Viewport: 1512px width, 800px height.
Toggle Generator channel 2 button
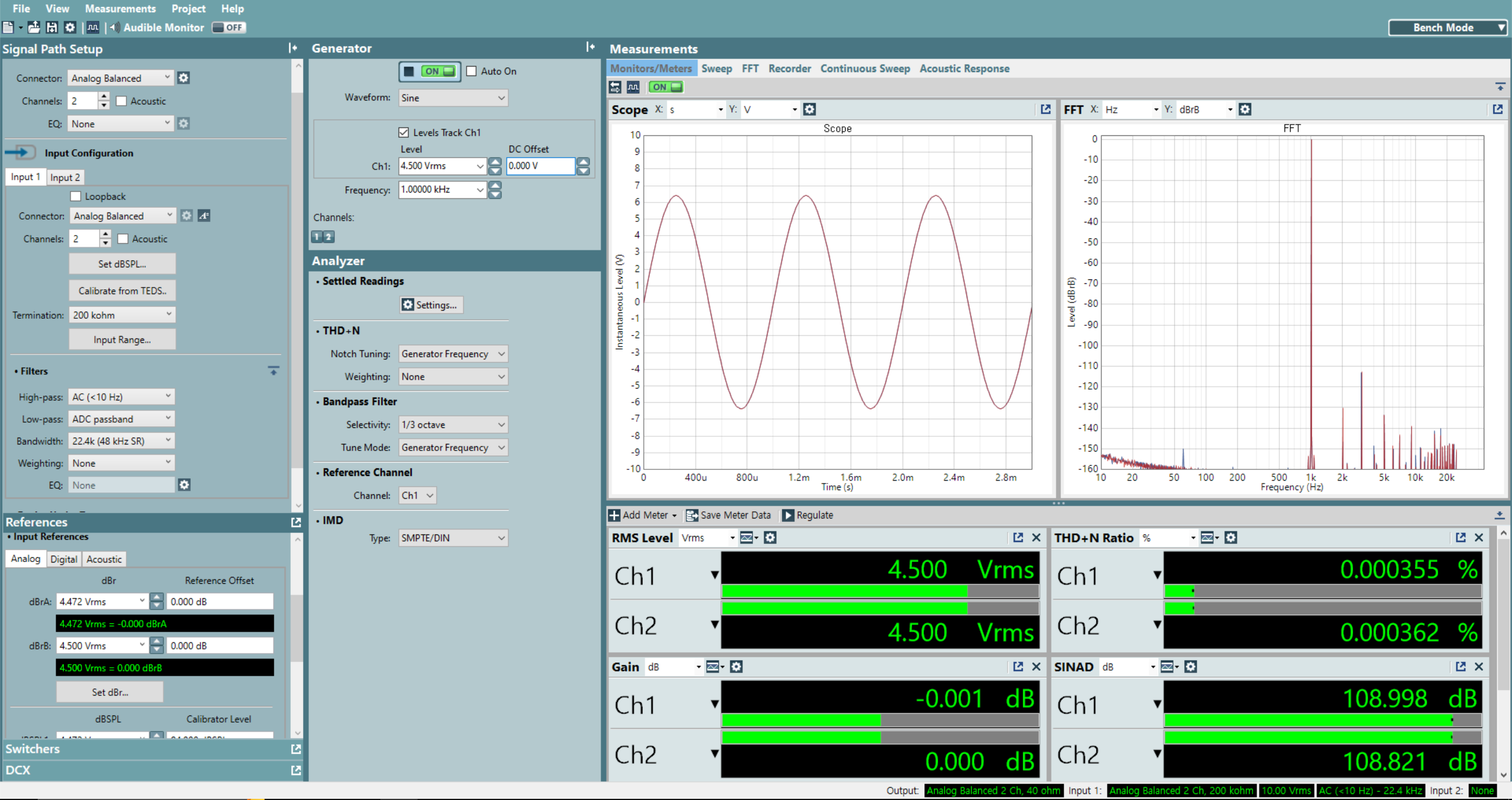(328, 237)
